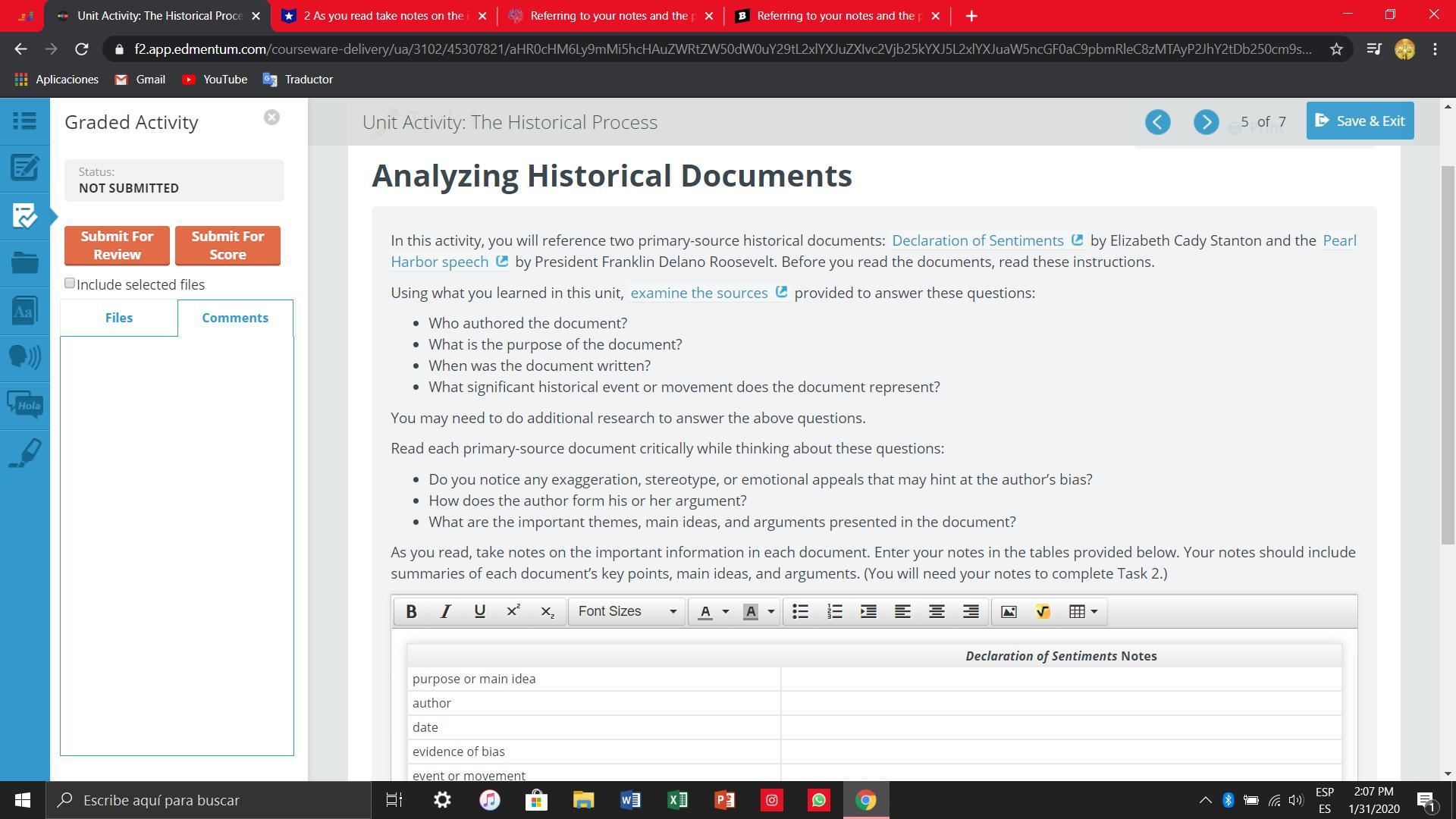Open the text color dropdown arrow
This screenshot has height=819, width=1456.
(725, 612)
